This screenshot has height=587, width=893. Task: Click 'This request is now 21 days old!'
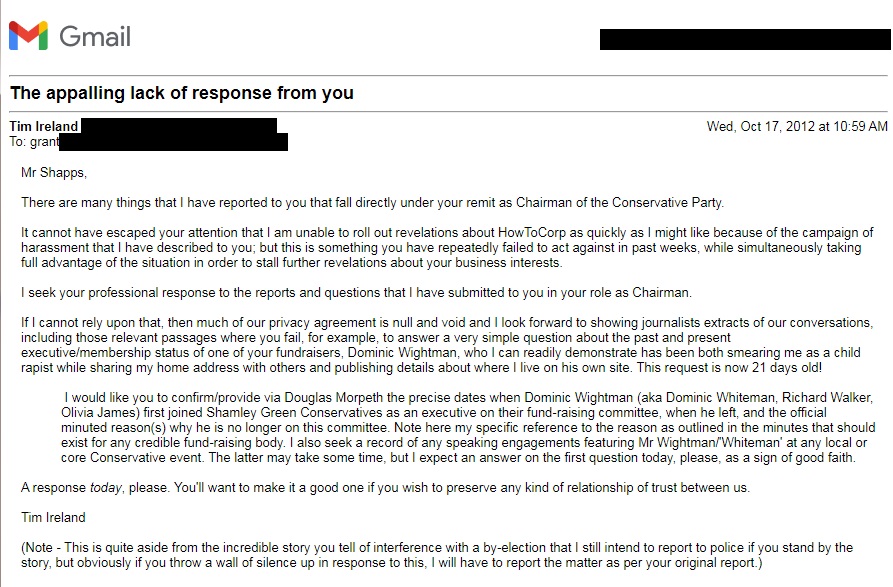point(747,368)
